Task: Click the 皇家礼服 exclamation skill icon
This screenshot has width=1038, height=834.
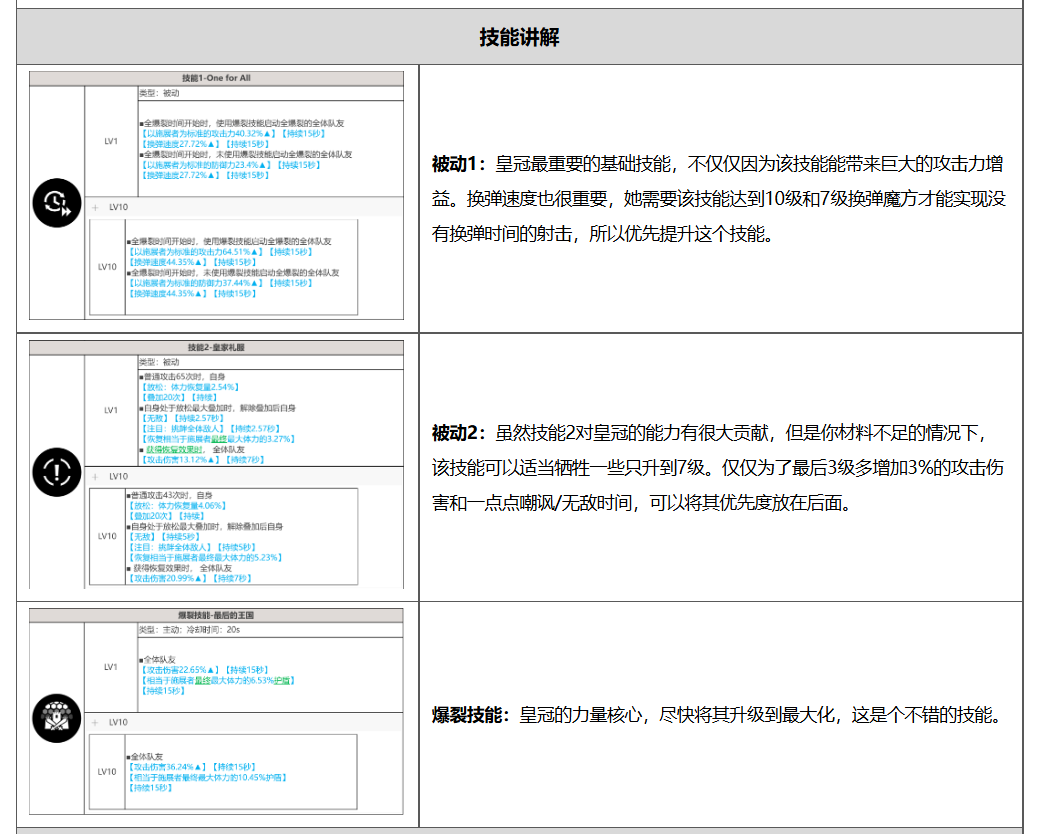Action: pos(56,471)
